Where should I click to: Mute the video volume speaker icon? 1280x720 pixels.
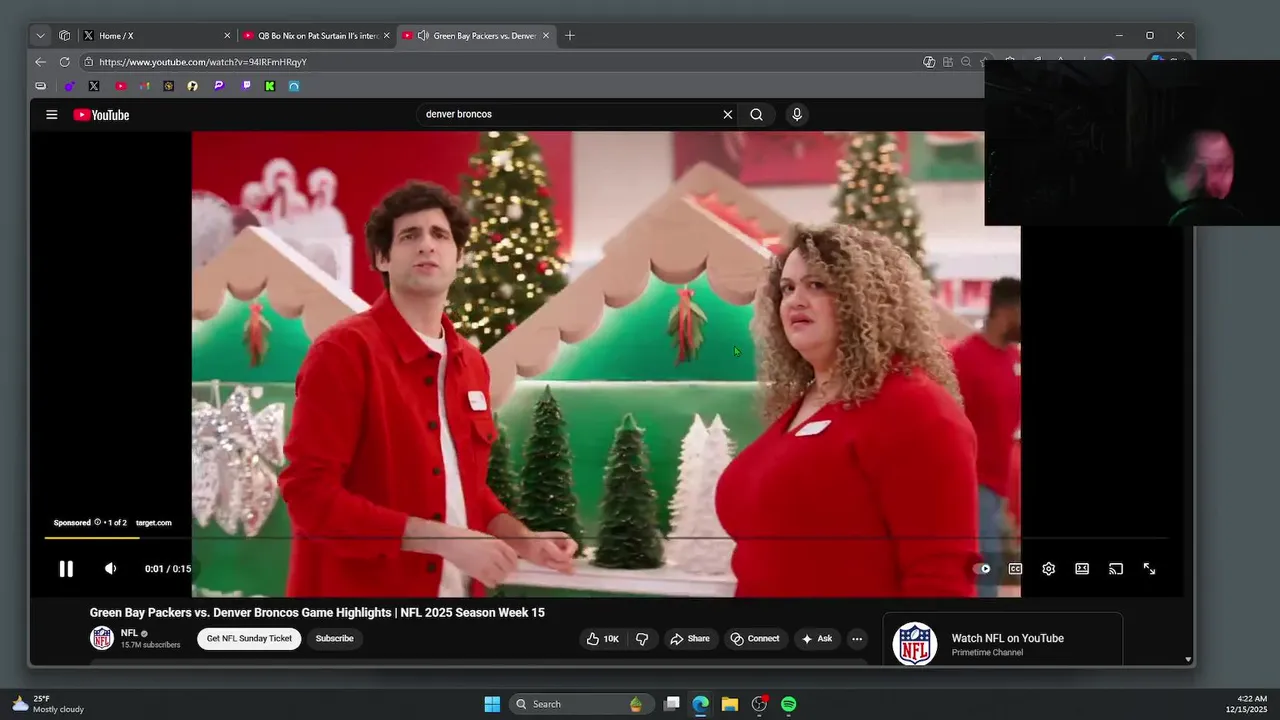tap(110, 569)
